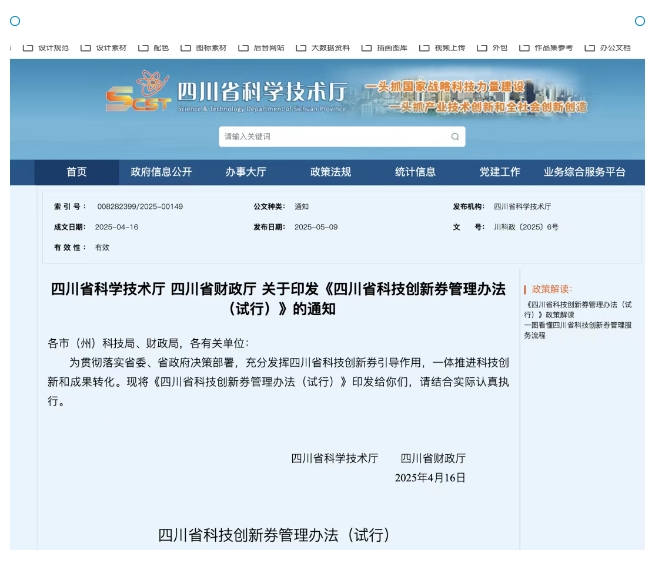Open the 办公文档 bookmark folder

pyautogui.click(x=607, y=48)
